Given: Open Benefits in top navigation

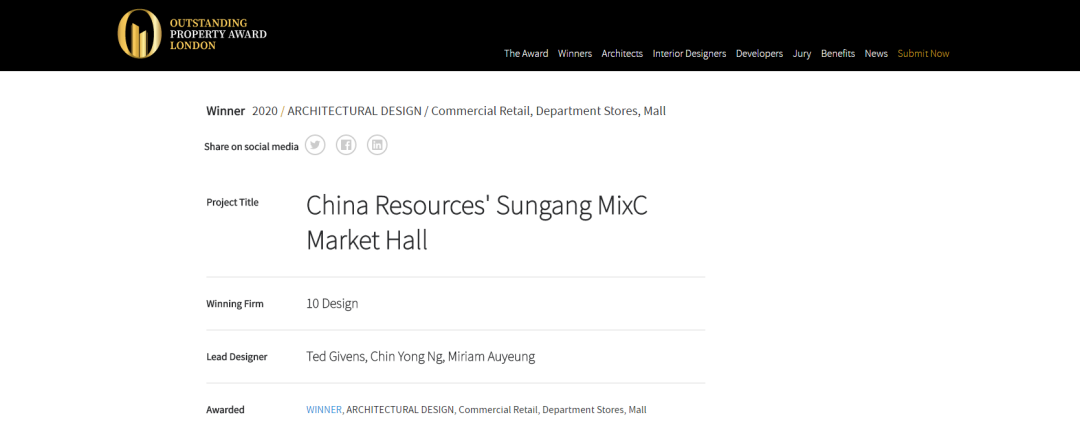Looking at the screenshot, I should point(838,54).
